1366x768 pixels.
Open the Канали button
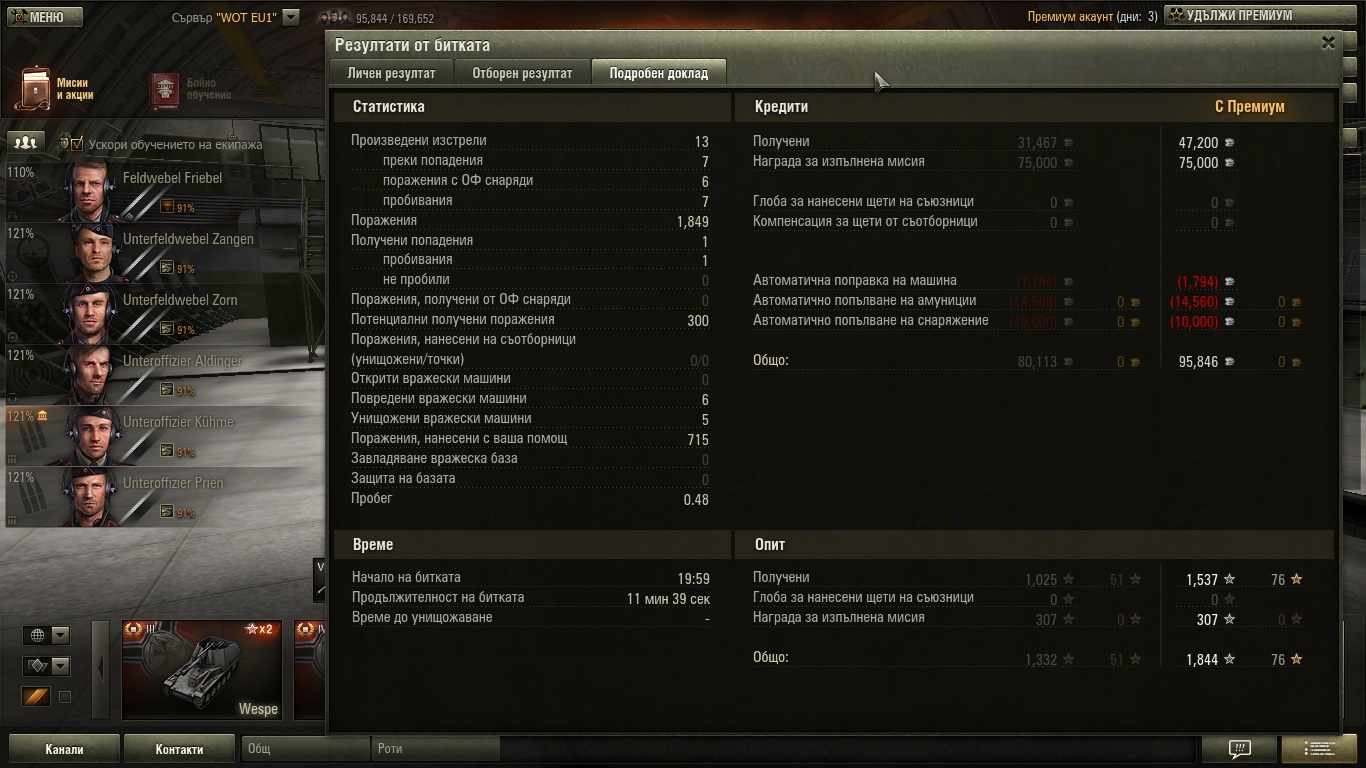(65, 749)
